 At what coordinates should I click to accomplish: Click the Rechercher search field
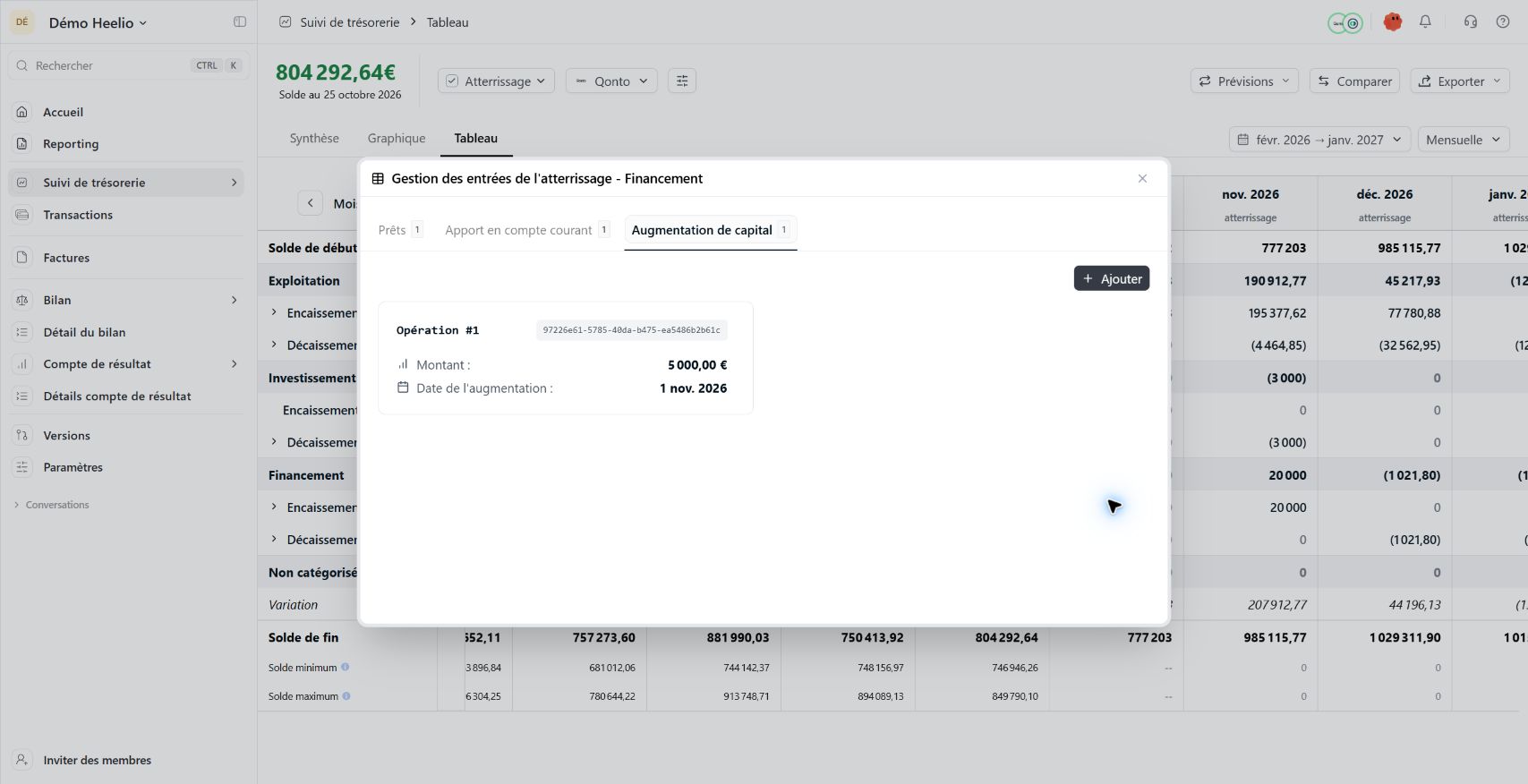click(x=128, y=65)
